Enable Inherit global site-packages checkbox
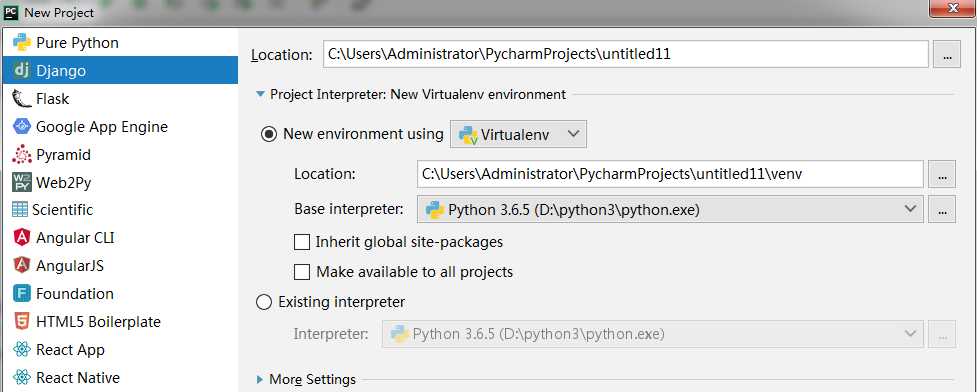Viewport: 977px width, 392px height. 302,242
